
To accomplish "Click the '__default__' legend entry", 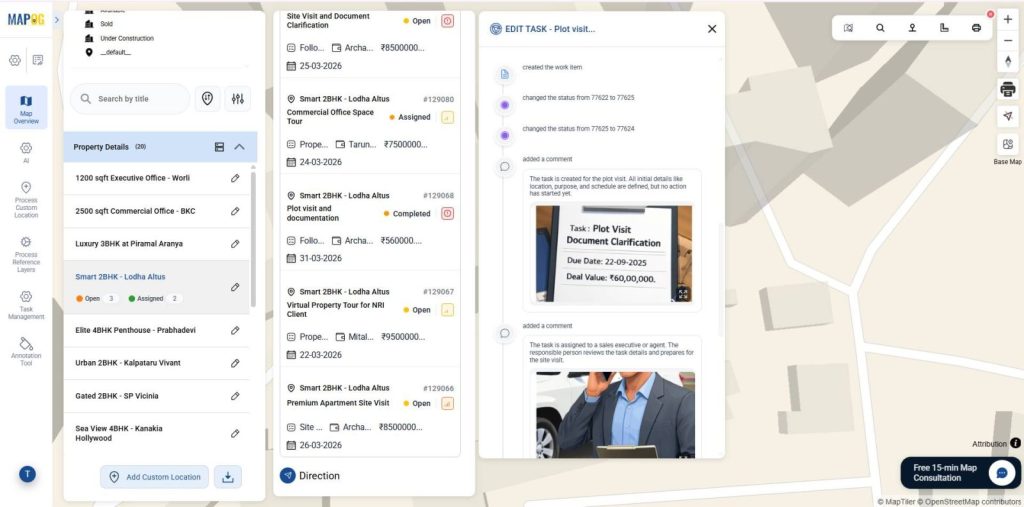I will (x=108, y=52).
